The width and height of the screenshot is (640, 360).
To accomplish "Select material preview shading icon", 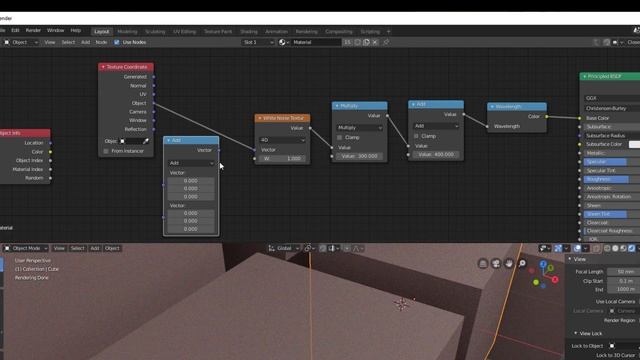I will pyautogui.click(x=623, y=248).
